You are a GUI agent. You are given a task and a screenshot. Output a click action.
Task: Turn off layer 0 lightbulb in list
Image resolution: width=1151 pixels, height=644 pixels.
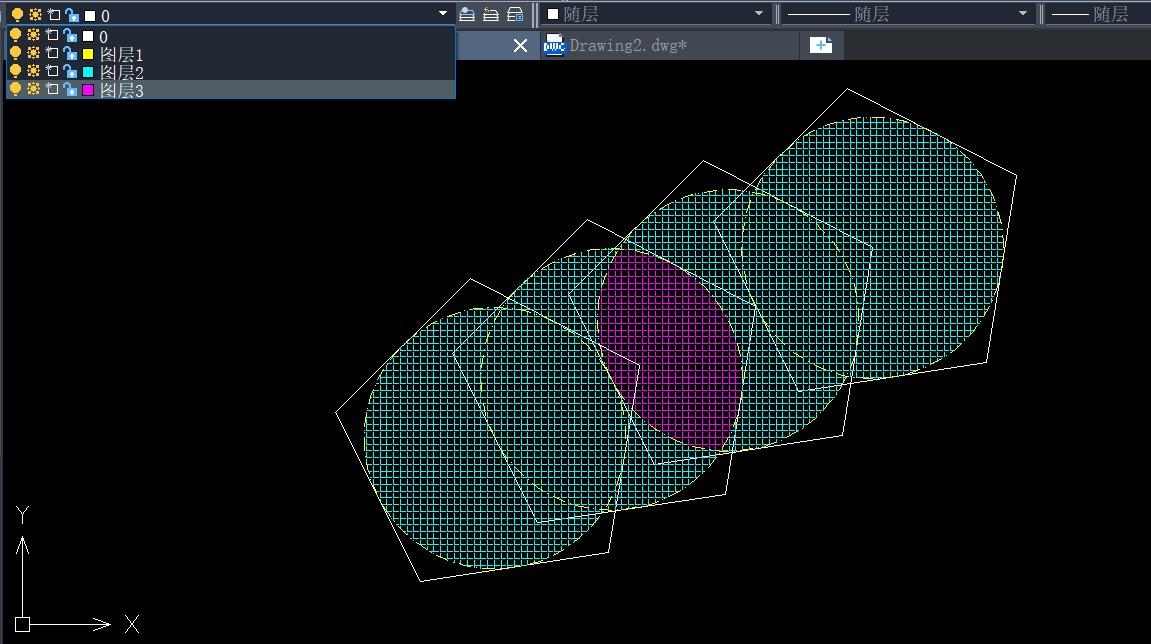(15, 36)
